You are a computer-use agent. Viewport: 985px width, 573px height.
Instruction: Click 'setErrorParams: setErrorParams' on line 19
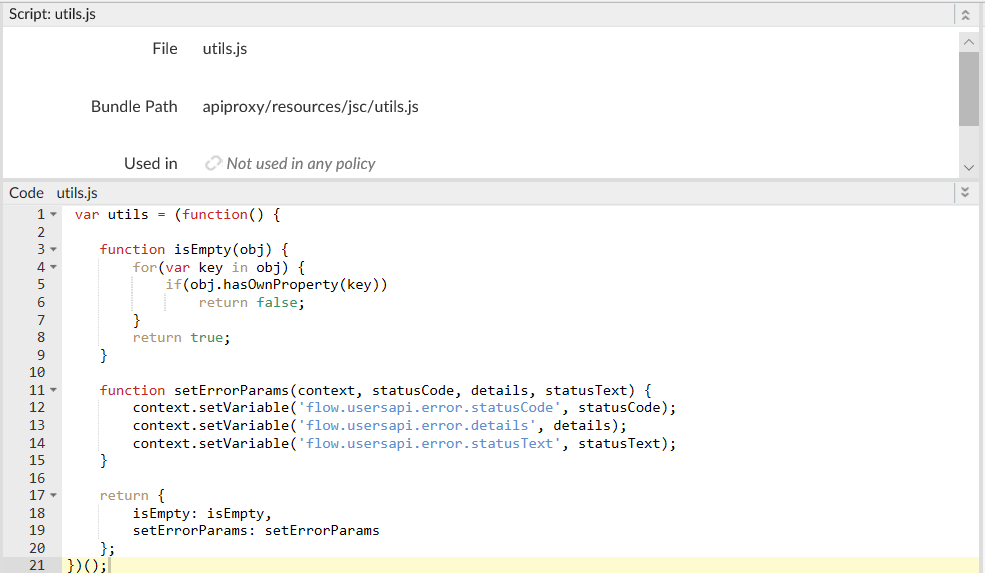(x=256, y=531)
